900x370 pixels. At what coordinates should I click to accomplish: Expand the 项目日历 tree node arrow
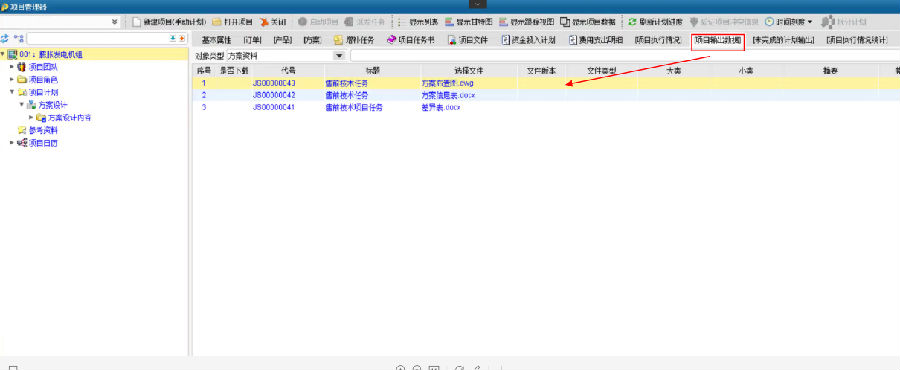(11, 142)
